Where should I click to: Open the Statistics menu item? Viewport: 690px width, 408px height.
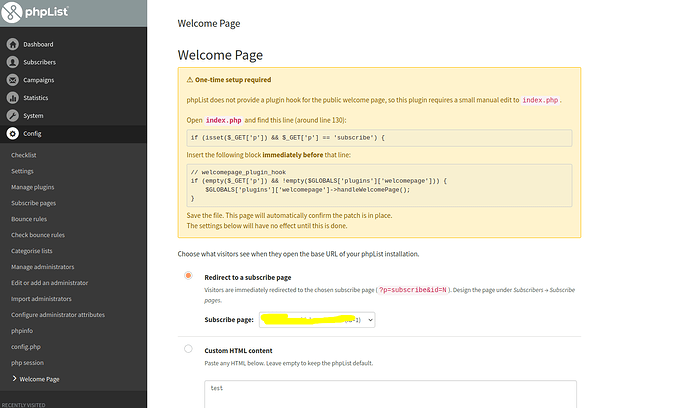[x=36, y=98]
